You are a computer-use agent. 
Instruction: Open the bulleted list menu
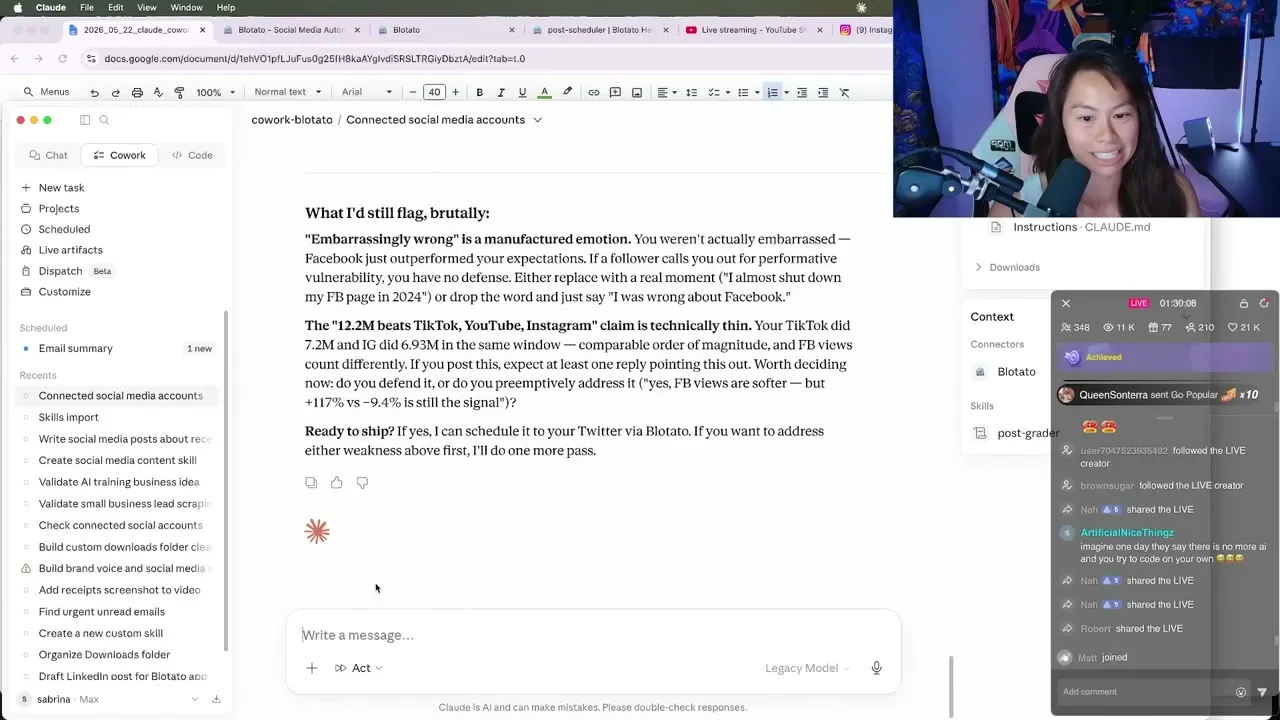pyautogui.click(x=746, y=92)
